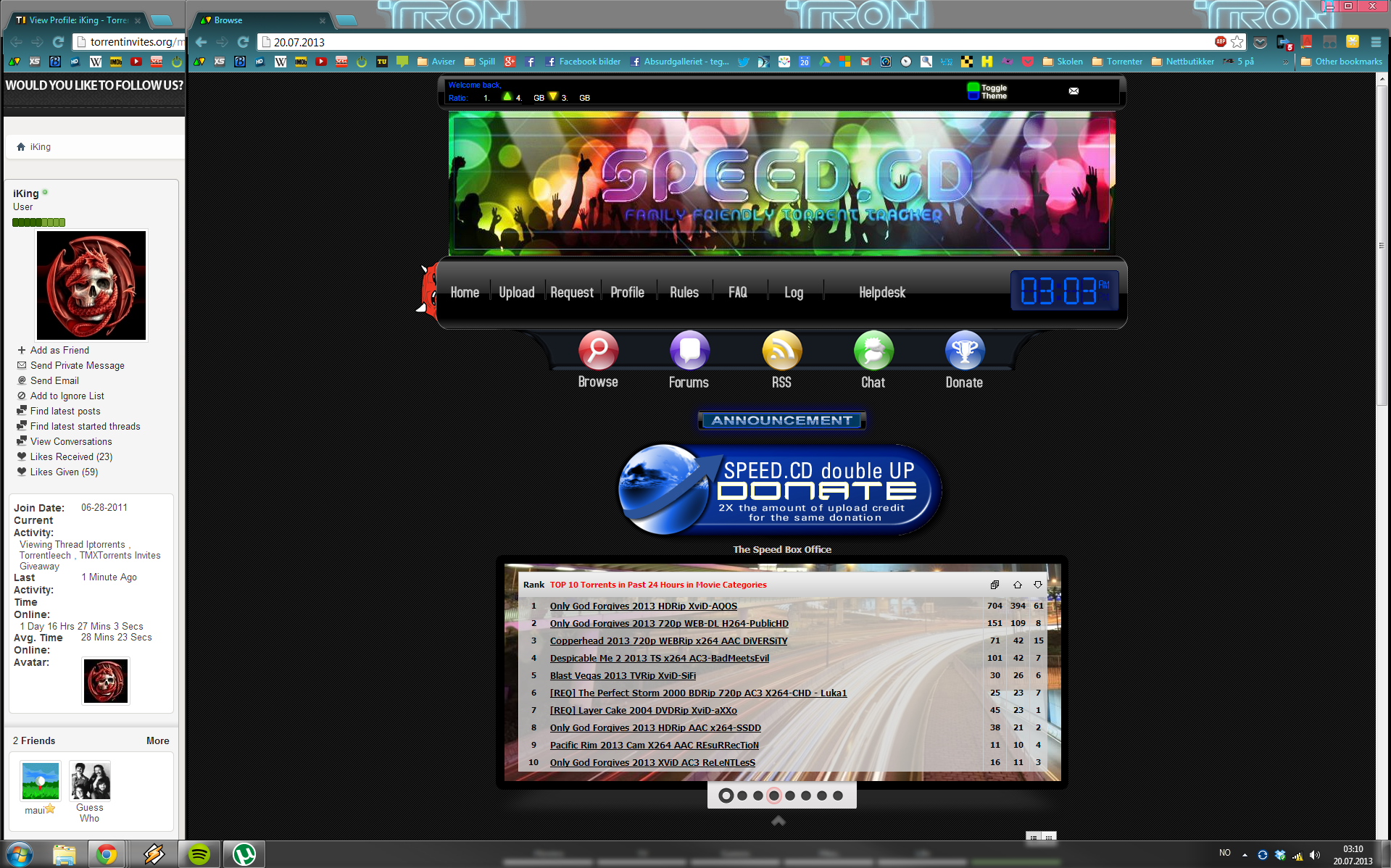Expand the Other bookmarks folder
Image resolution: width=1391 pixels, height=868 pixels.
pyautogui.click(x=1342, y=62)
